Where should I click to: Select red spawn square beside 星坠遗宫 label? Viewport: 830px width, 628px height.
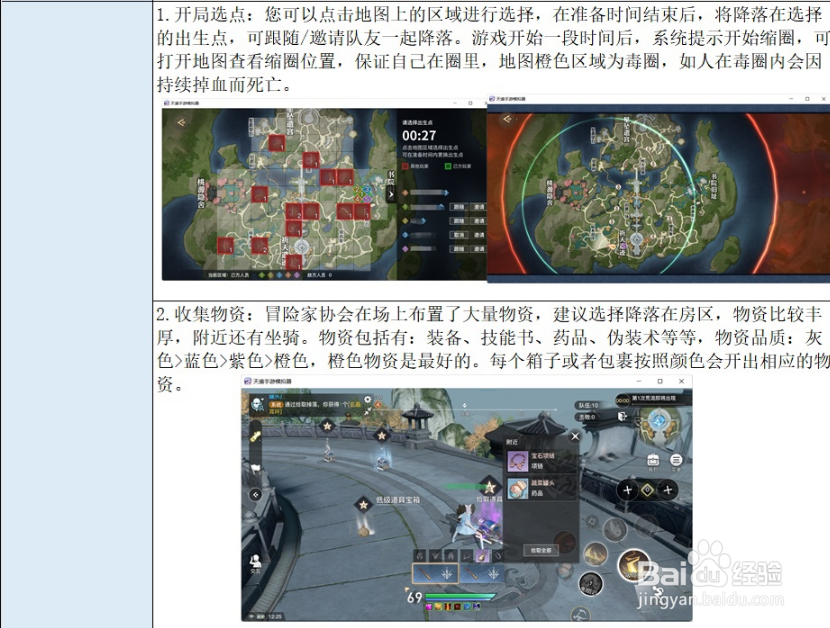(277, 143)
